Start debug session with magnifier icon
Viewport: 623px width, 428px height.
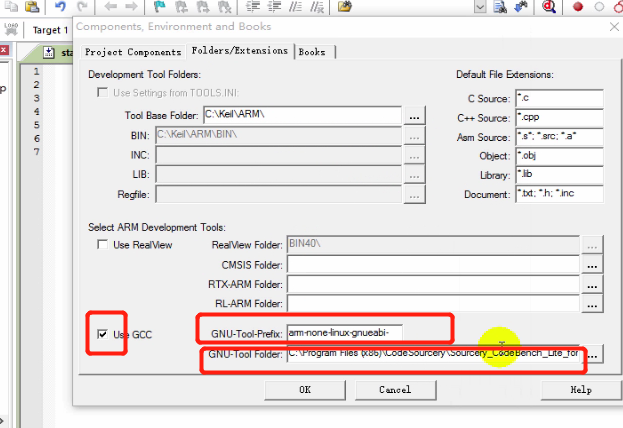[549, 7]
